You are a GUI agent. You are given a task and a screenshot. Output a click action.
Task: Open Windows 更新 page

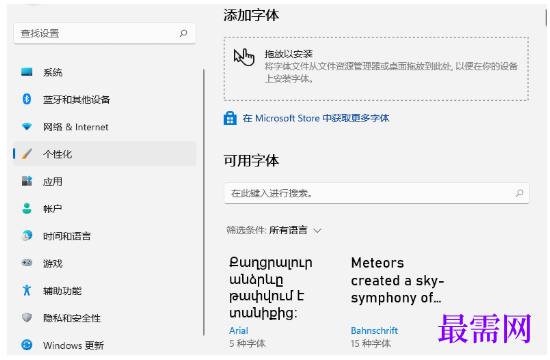(x=105, y=345)
